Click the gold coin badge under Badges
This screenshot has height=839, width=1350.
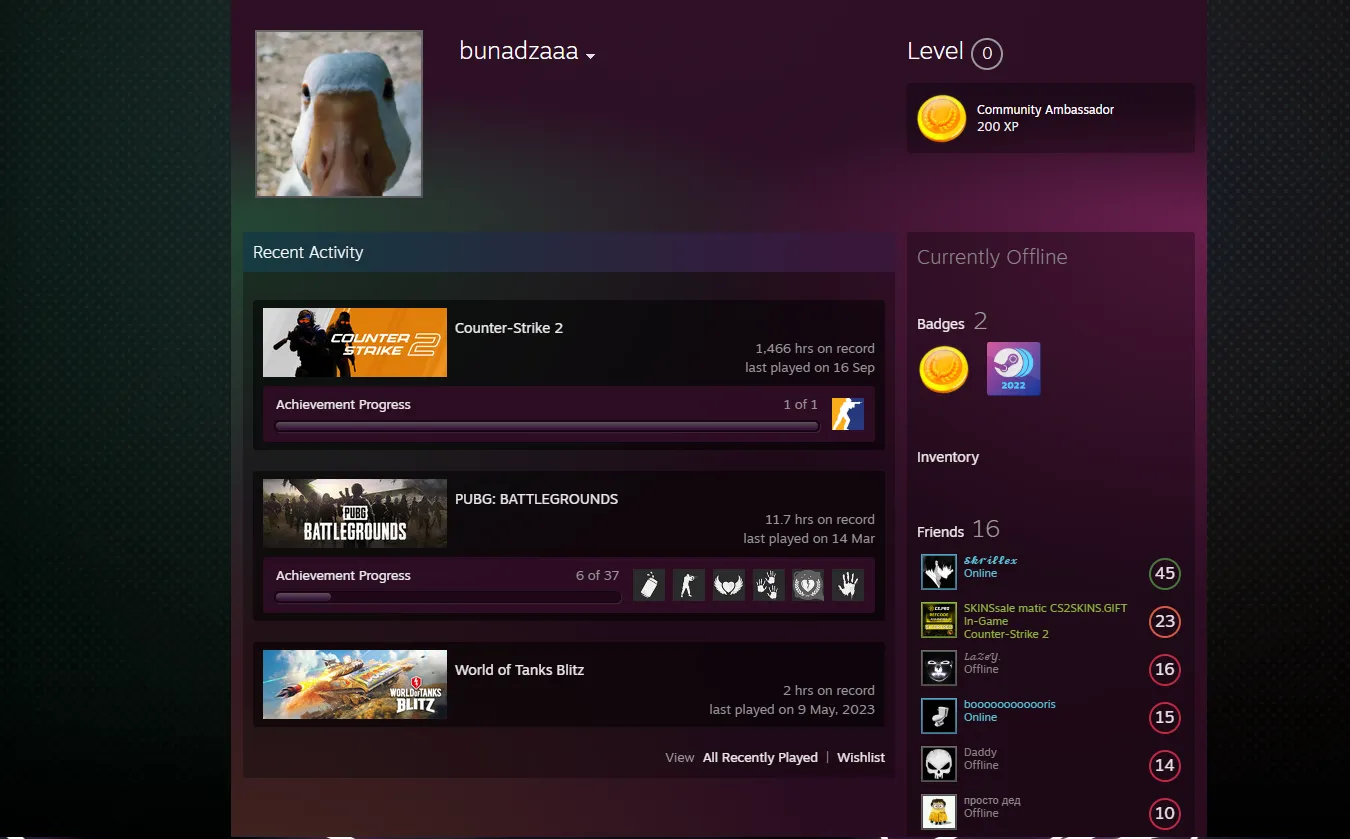point(943,370)
